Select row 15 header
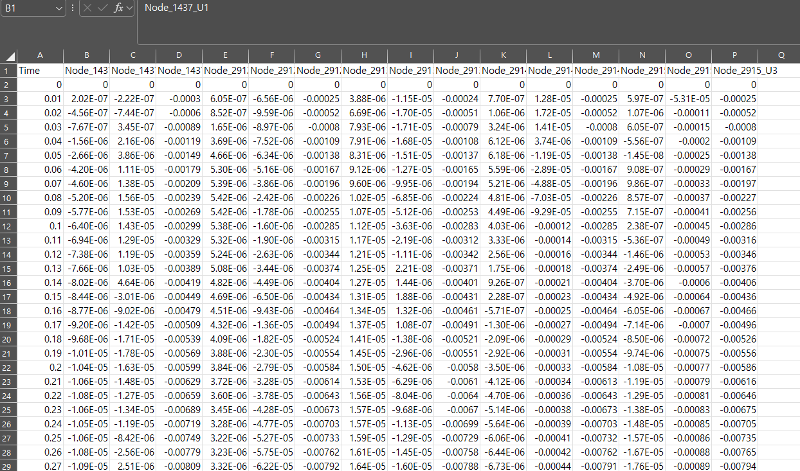The image size is (800, 471). coord(8,268)
